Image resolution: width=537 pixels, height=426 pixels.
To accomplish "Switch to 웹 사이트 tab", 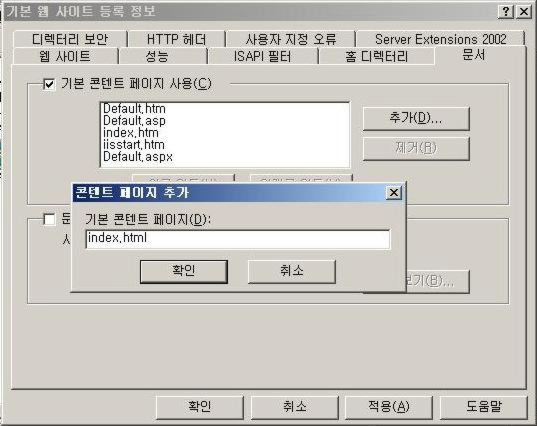I will [x=65, y=56].
